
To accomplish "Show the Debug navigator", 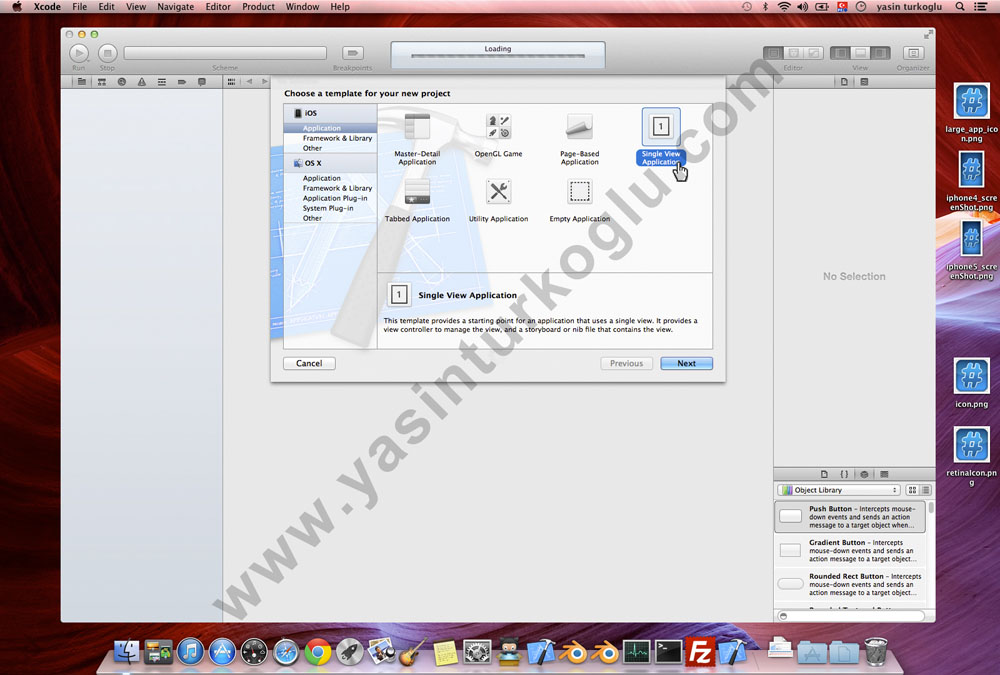I will click(x=162, y=82).
